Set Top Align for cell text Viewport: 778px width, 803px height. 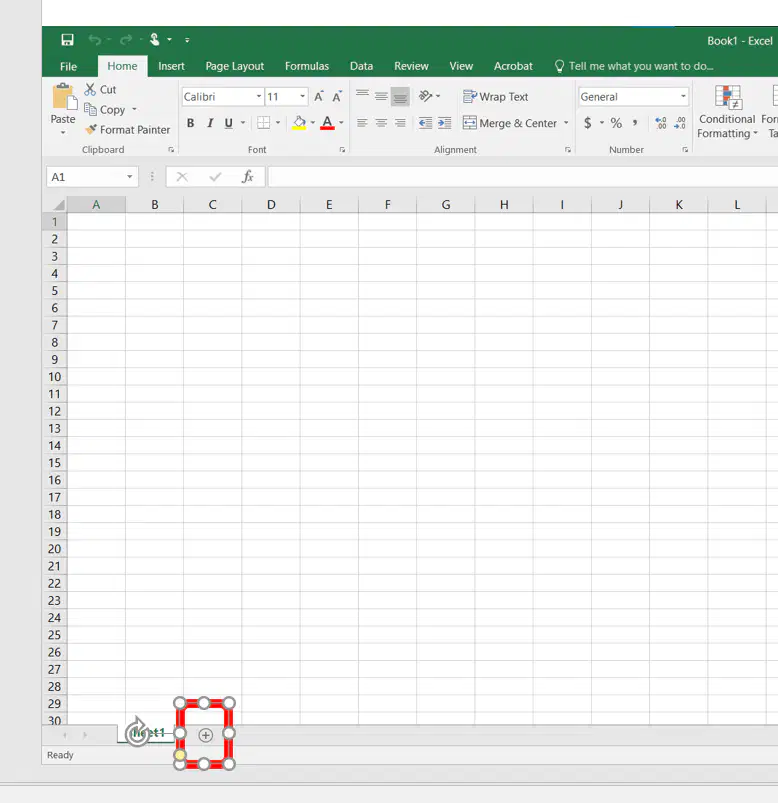[362, 96]
